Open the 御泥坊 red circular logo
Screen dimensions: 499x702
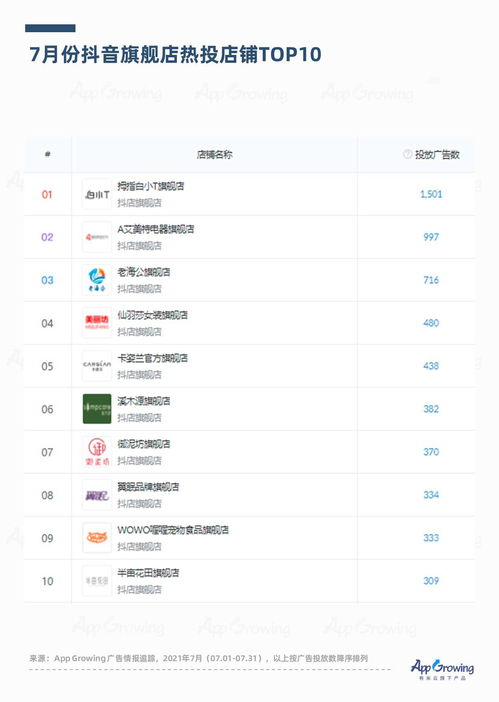click(97, 452)
